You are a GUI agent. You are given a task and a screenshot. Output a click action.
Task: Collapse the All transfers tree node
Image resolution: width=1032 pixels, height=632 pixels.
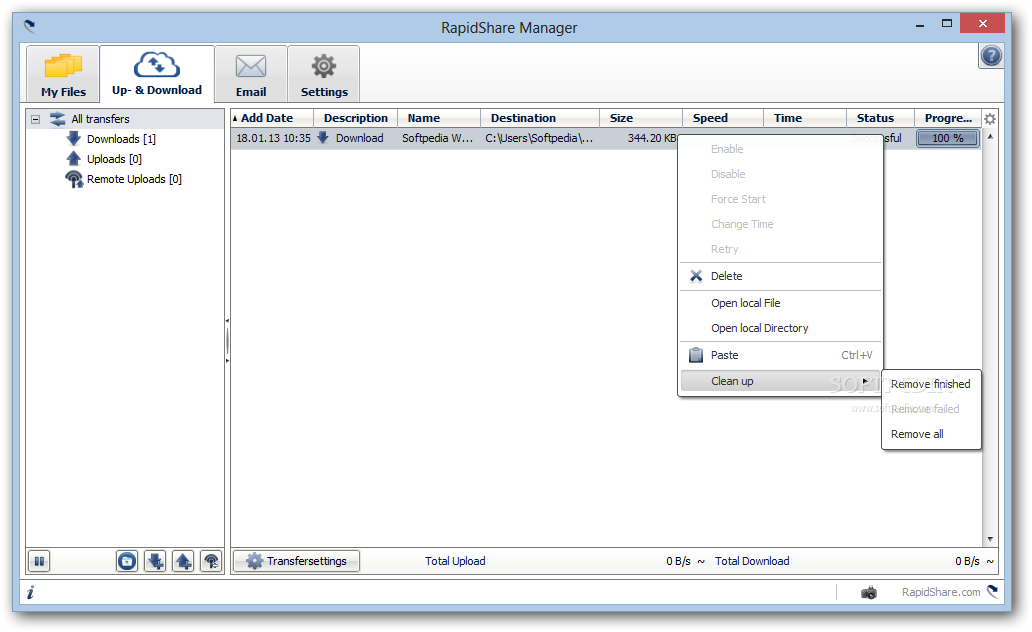pyautogui.click(x=36, y=119)
